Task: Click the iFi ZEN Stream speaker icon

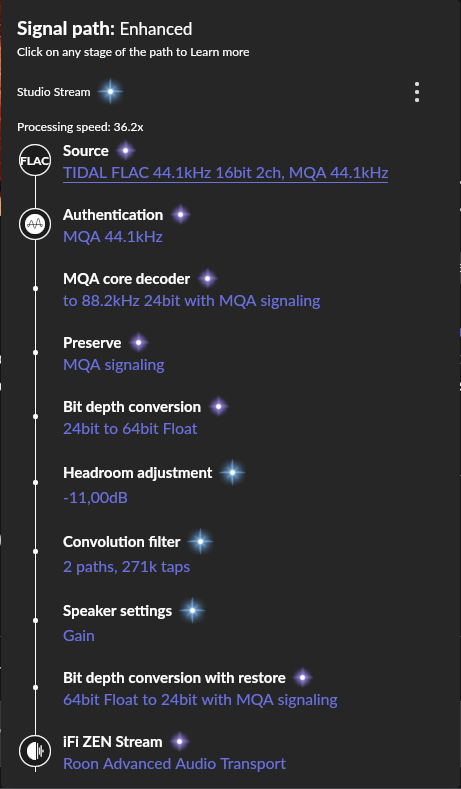Action: click(35, 751)
